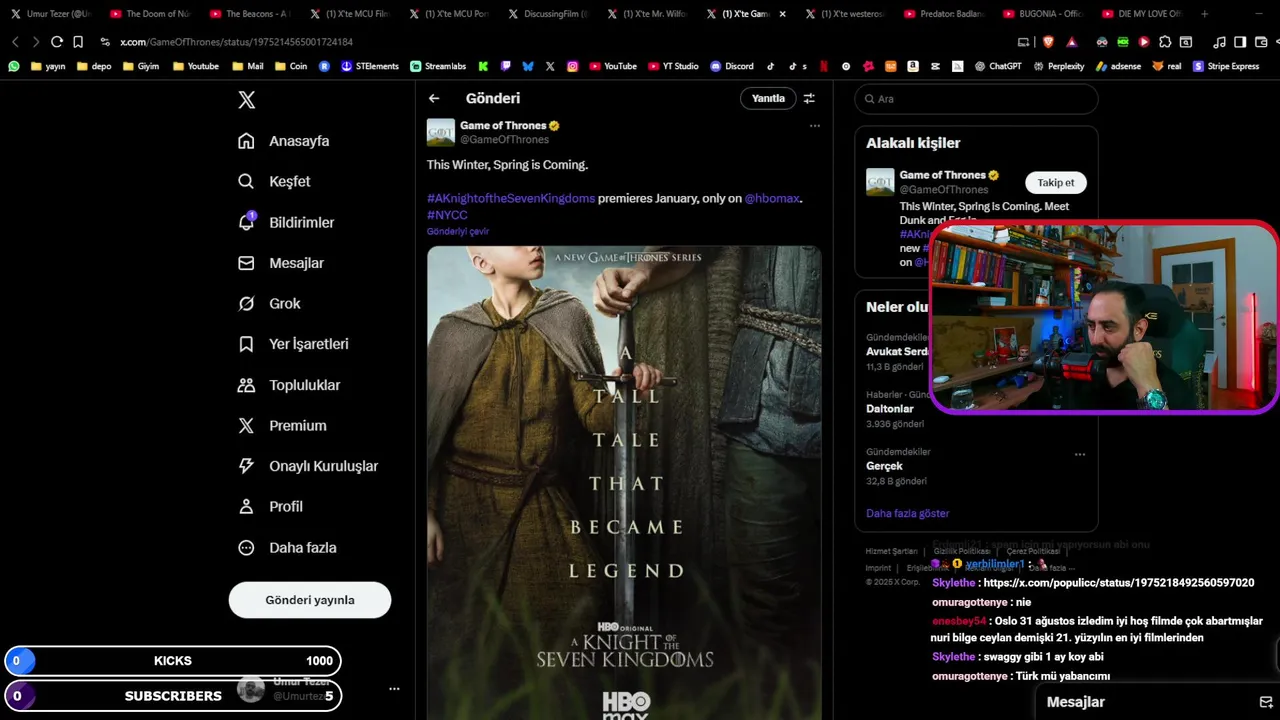The image size is (1280, 720).
Task: Open Yer İşaretleri bookmarks
Action: pyautogui.click(x=293, y=344)
